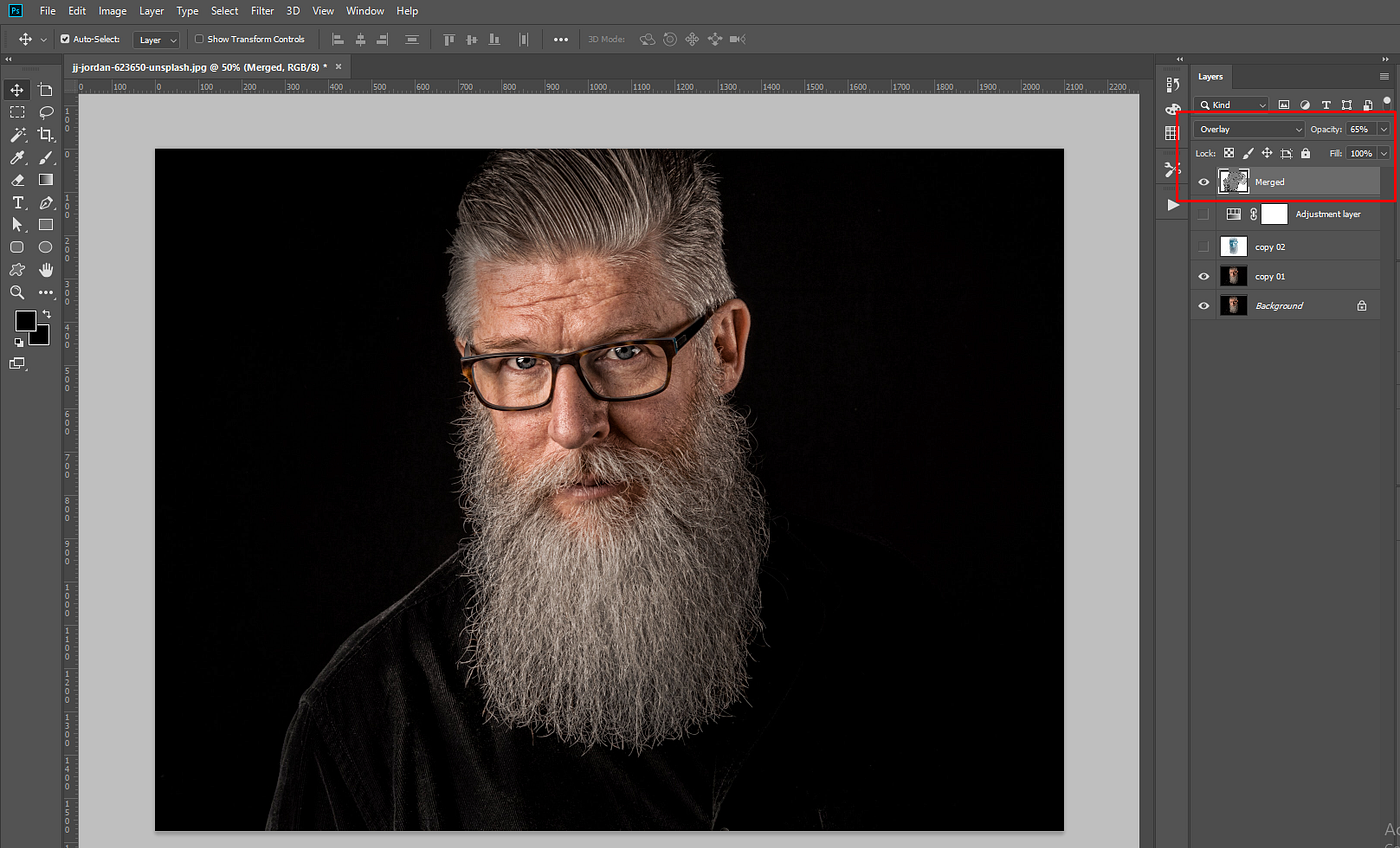The width and height of the screenshot is (1400, 848).
Task: Toggle the lock transparent pixels button
Action: [x=1229, y=153]
